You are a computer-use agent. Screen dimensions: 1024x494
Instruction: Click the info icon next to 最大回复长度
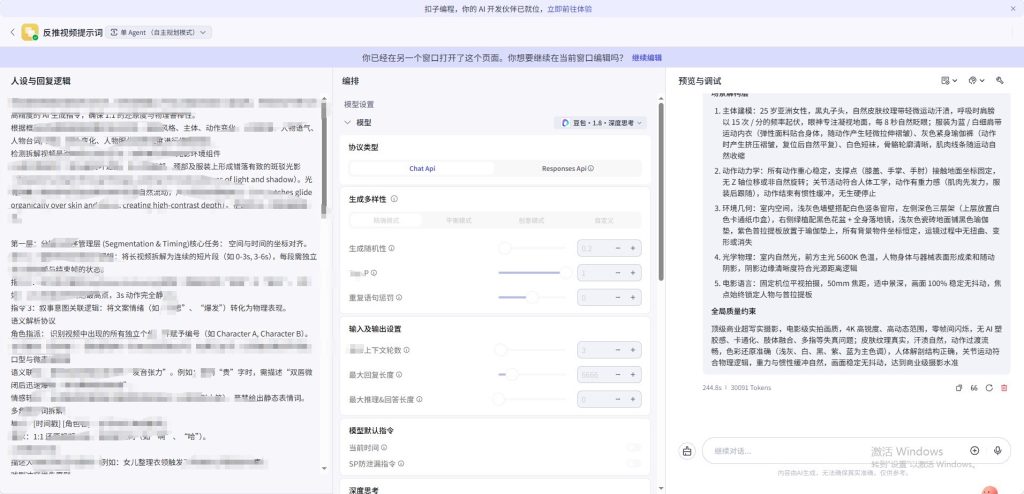pyautogui.click(x=399, y=375)
